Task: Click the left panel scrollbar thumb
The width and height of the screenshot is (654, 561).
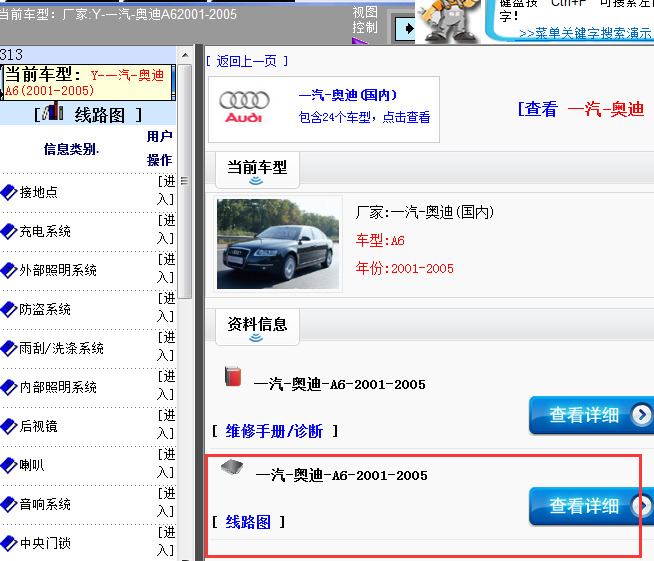Action: coord(184,181)
